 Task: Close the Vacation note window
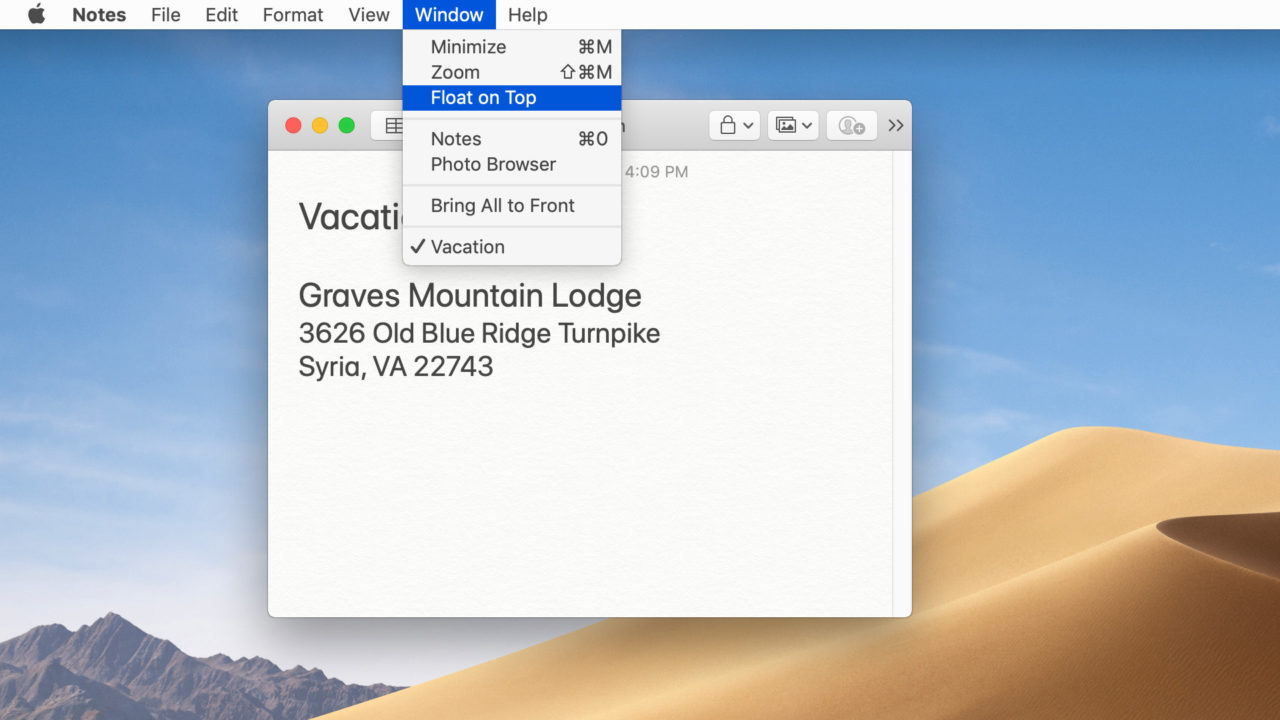[293, 125]
